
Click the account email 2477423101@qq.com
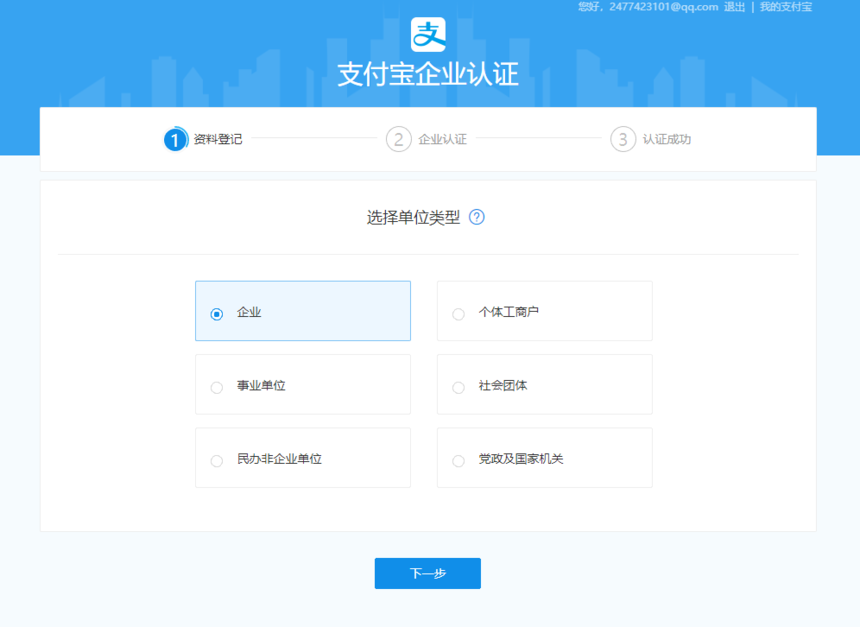coord(664,7)
